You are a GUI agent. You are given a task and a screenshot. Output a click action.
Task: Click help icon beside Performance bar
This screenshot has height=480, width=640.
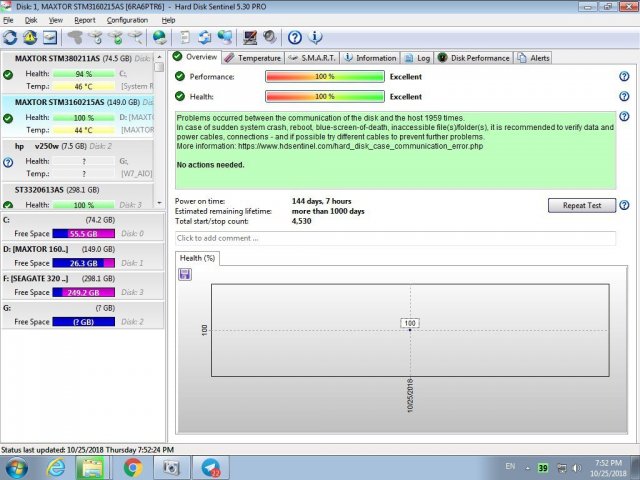point(624,77)
